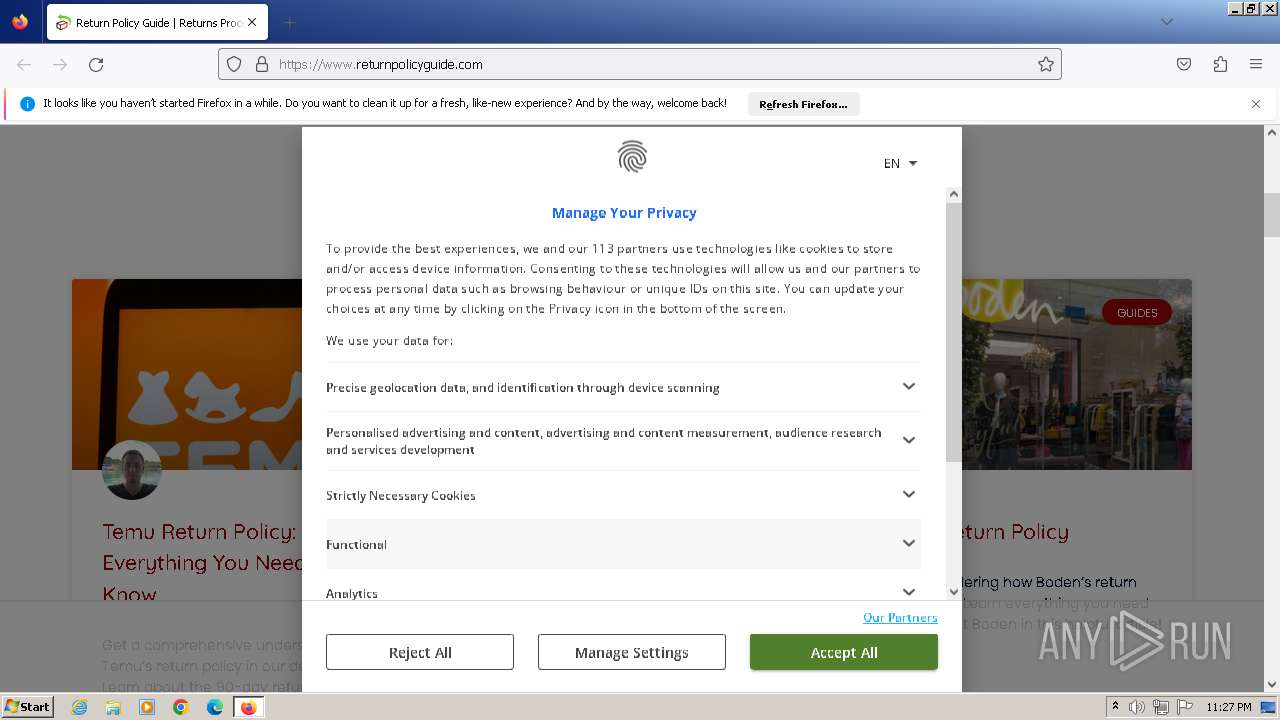Screen dimensions: 1280x720
Task: Click the Firefox logo icon in title bar
Action: pyautogui.click(x=20, y=21)
